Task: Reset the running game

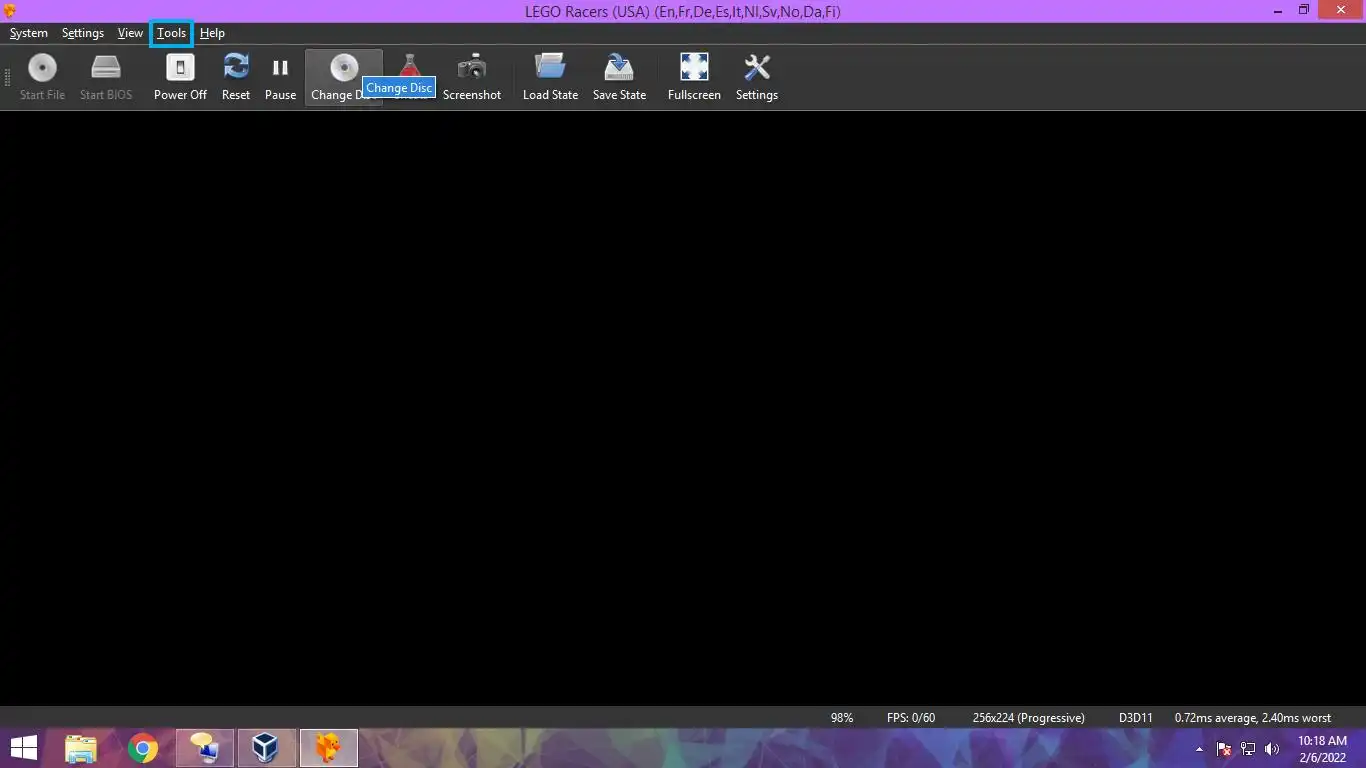Action: pyautogui.click(x=236, y=78)
